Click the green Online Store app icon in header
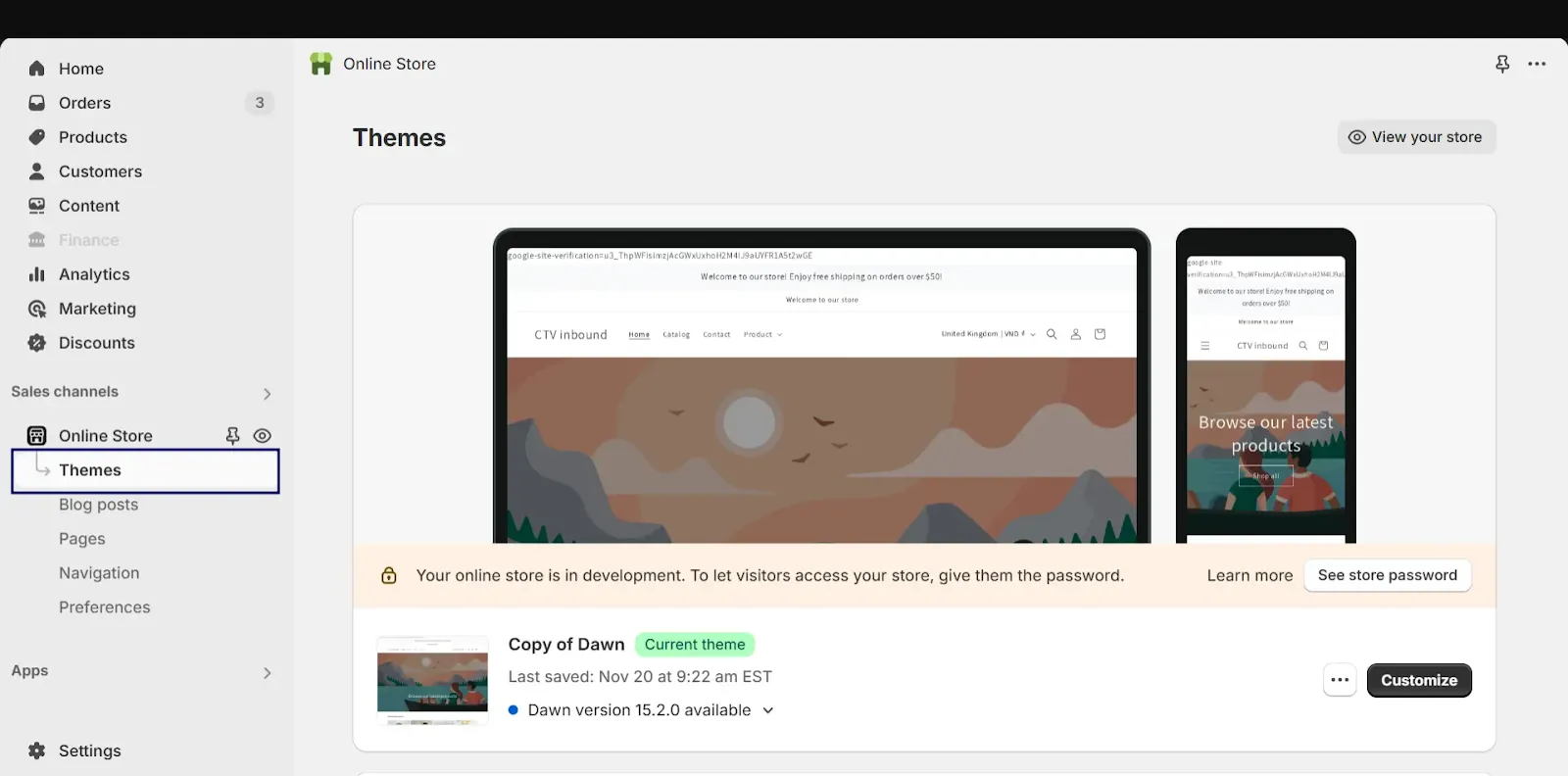Viewport: 1568px width, 776px height. [x=320, y=64]
